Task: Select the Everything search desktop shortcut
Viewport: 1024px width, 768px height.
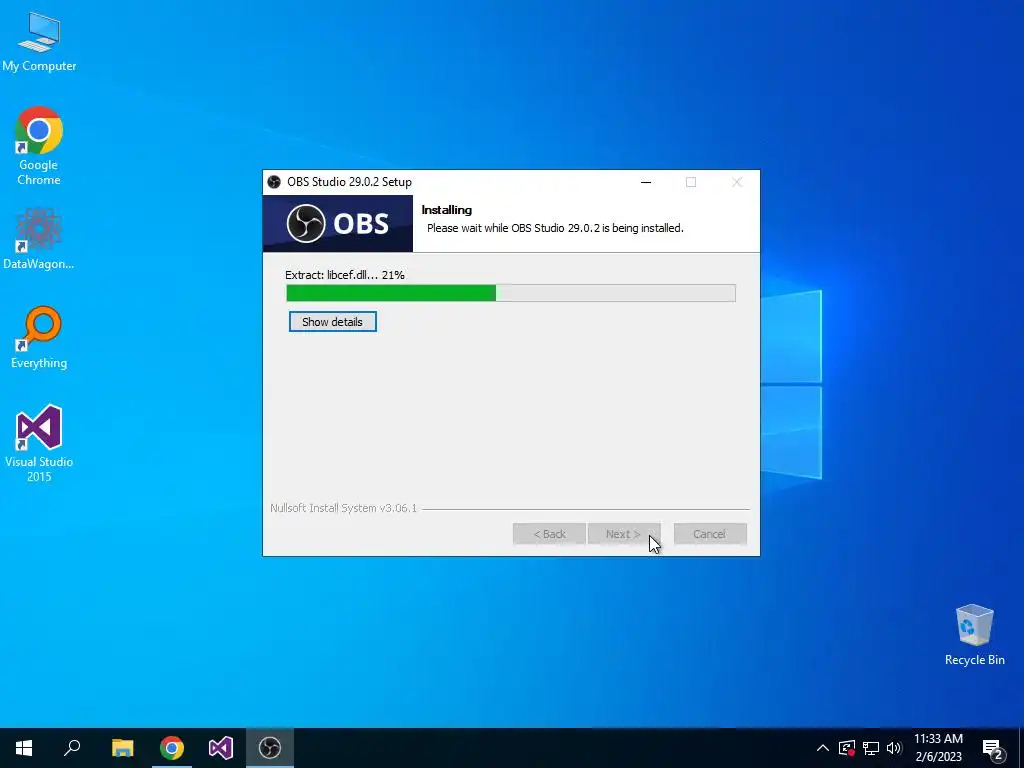Action: click(x=39, y=337)
